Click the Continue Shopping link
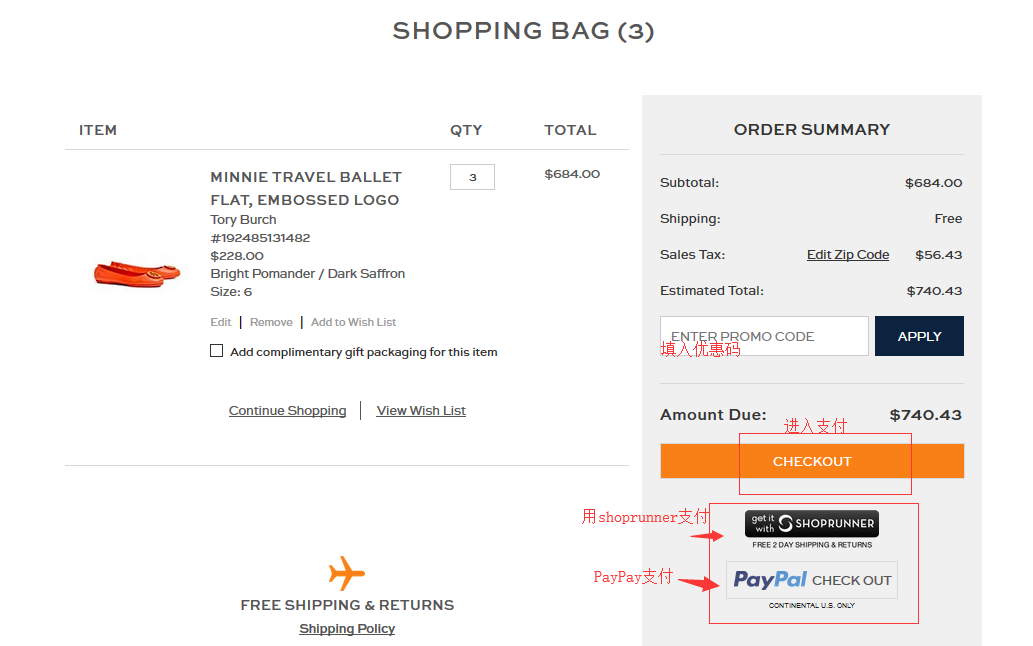 pyautogui.click(x=287, y=411)
